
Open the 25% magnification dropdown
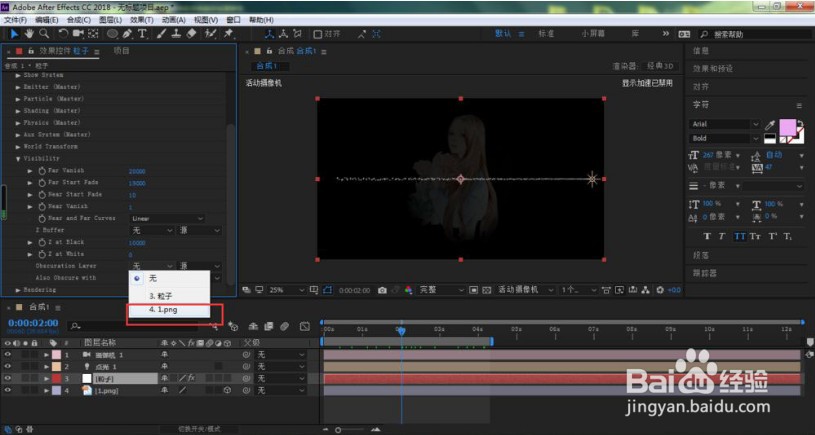(287, 290)
